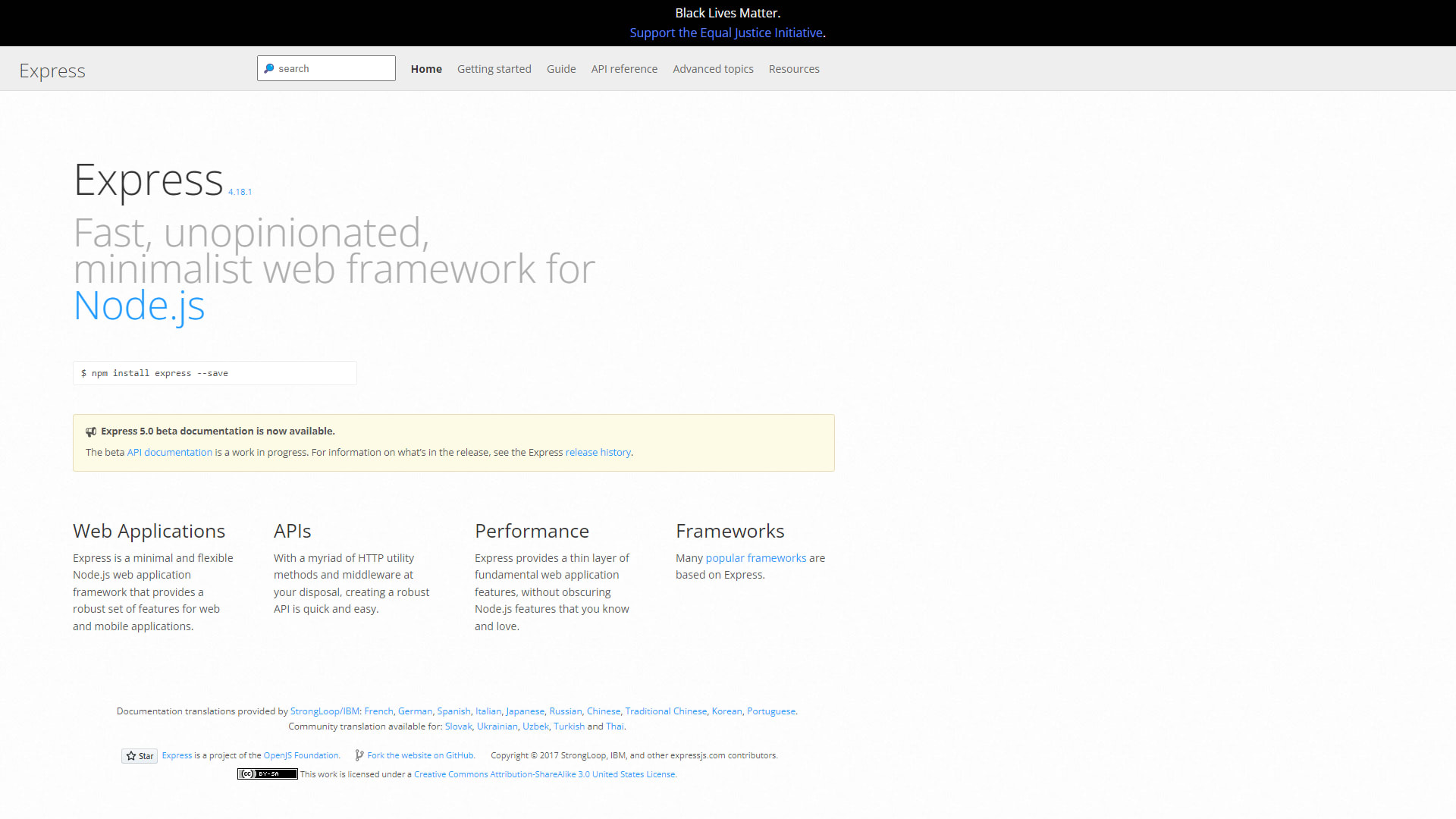Switch to the Guide tab
Viewport: 1456px width, 819px height.
[560, 68]
